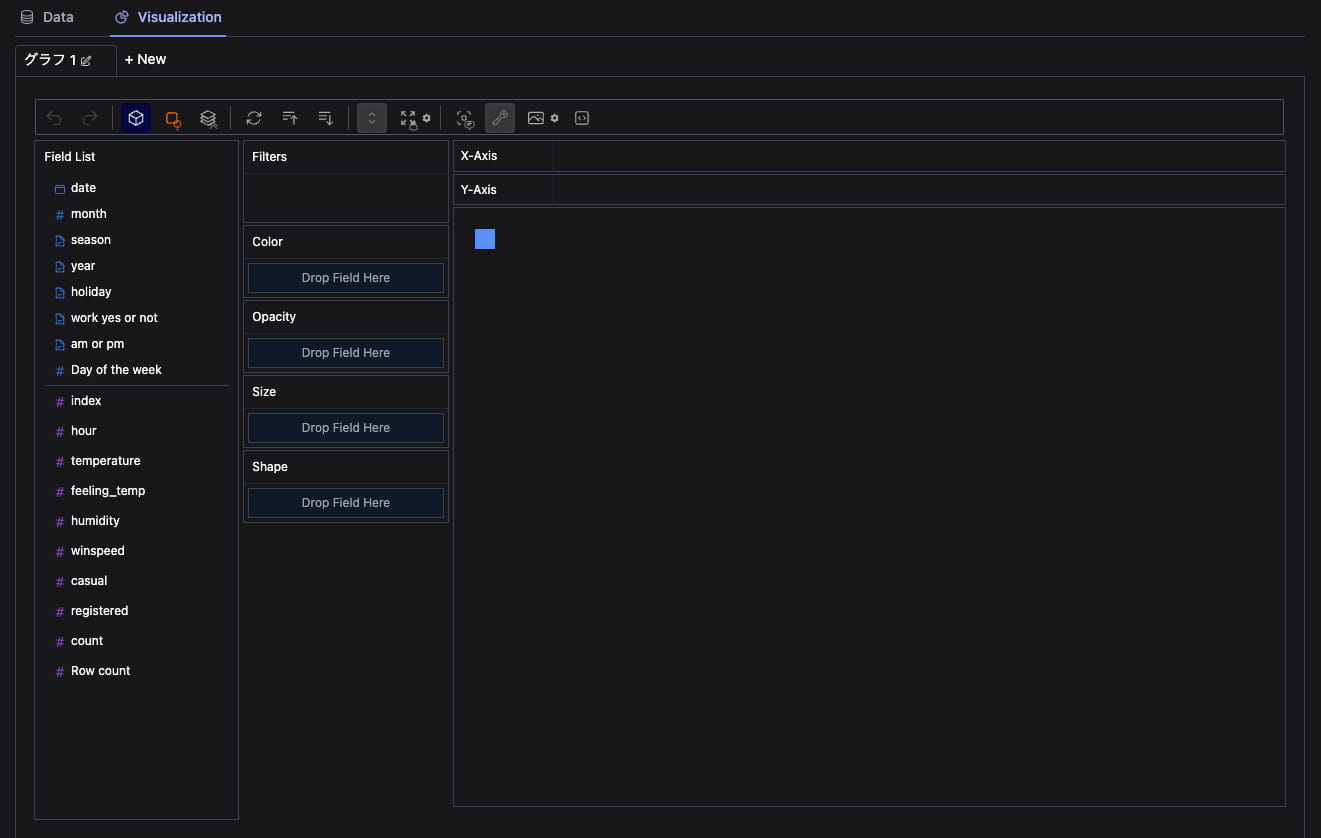The height and width of the screenshot is (838, 1321).
Task: Enable the aggregation cube toggle
Action: click(136, 117)
